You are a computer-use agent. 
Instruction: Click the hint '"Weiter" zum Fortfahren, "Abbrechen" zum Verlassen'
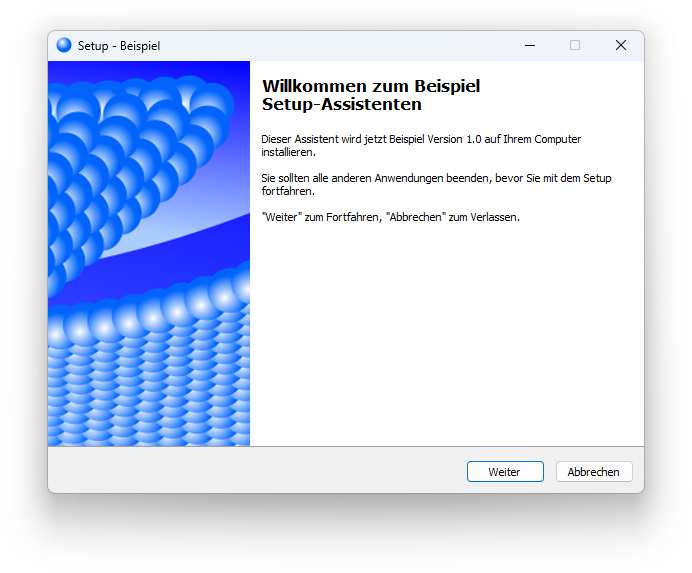click(390, 217)
